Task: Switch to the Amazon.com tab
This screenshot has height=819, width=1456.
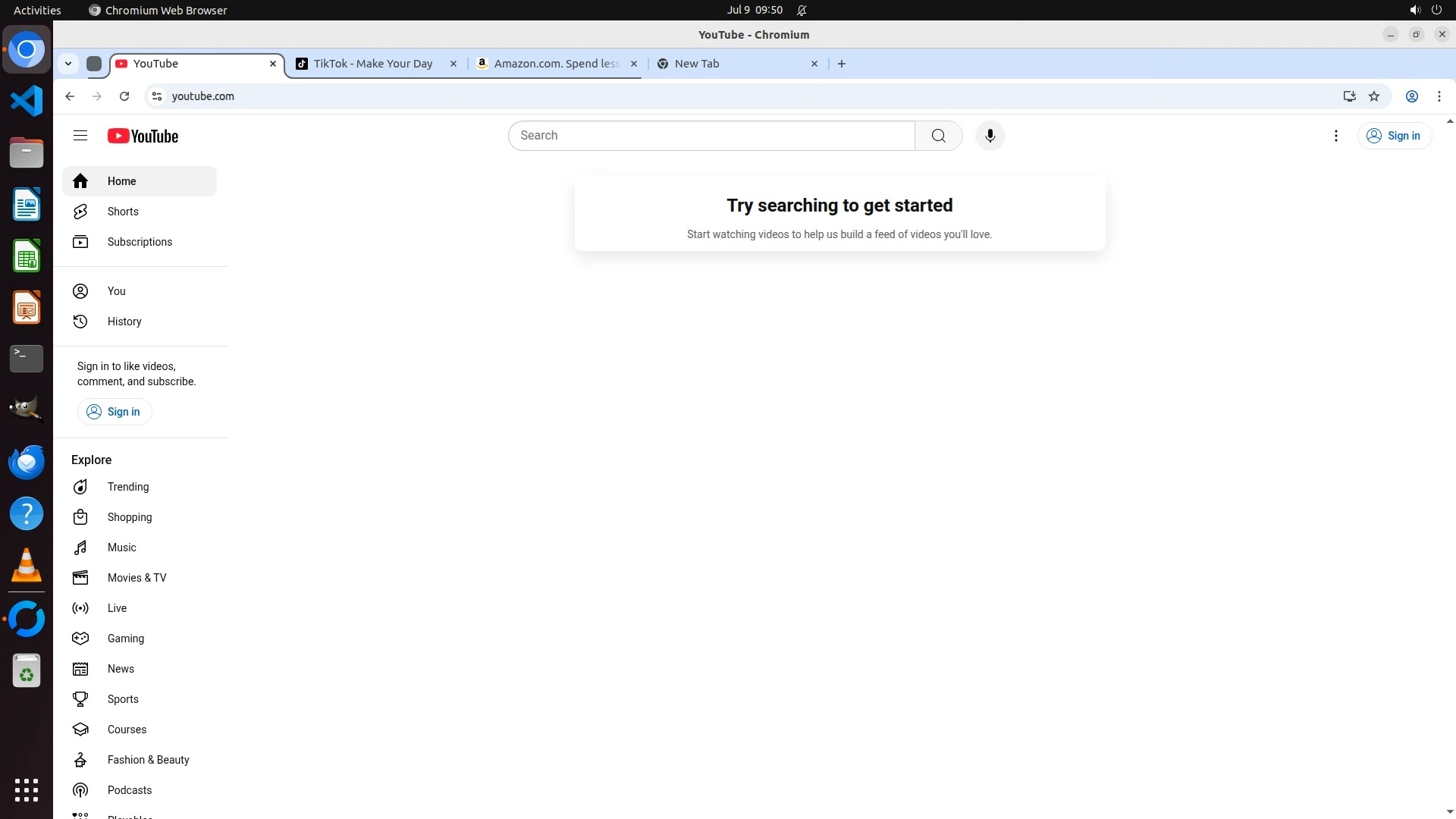Action: pos(556,64)
